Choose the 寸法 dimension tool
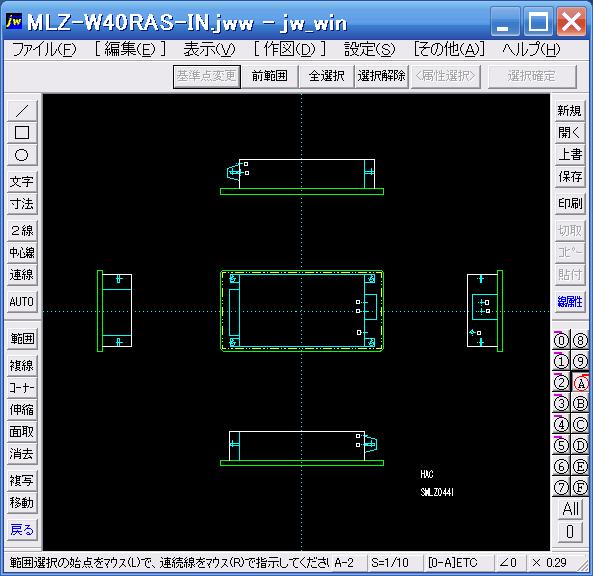The width and height of the screenshot is (593, 576). coord(22,204)
